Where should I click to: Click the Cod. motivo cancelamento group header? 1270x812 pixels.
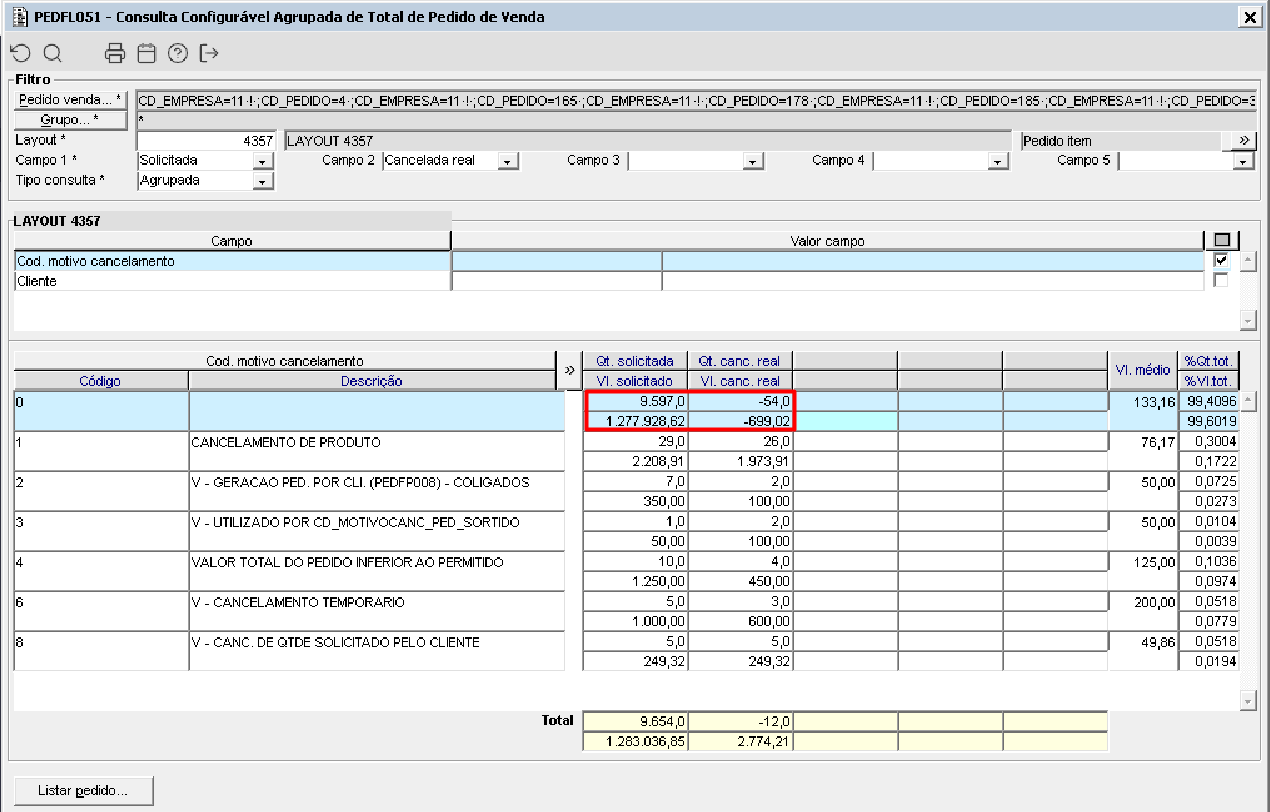point(284,361)
